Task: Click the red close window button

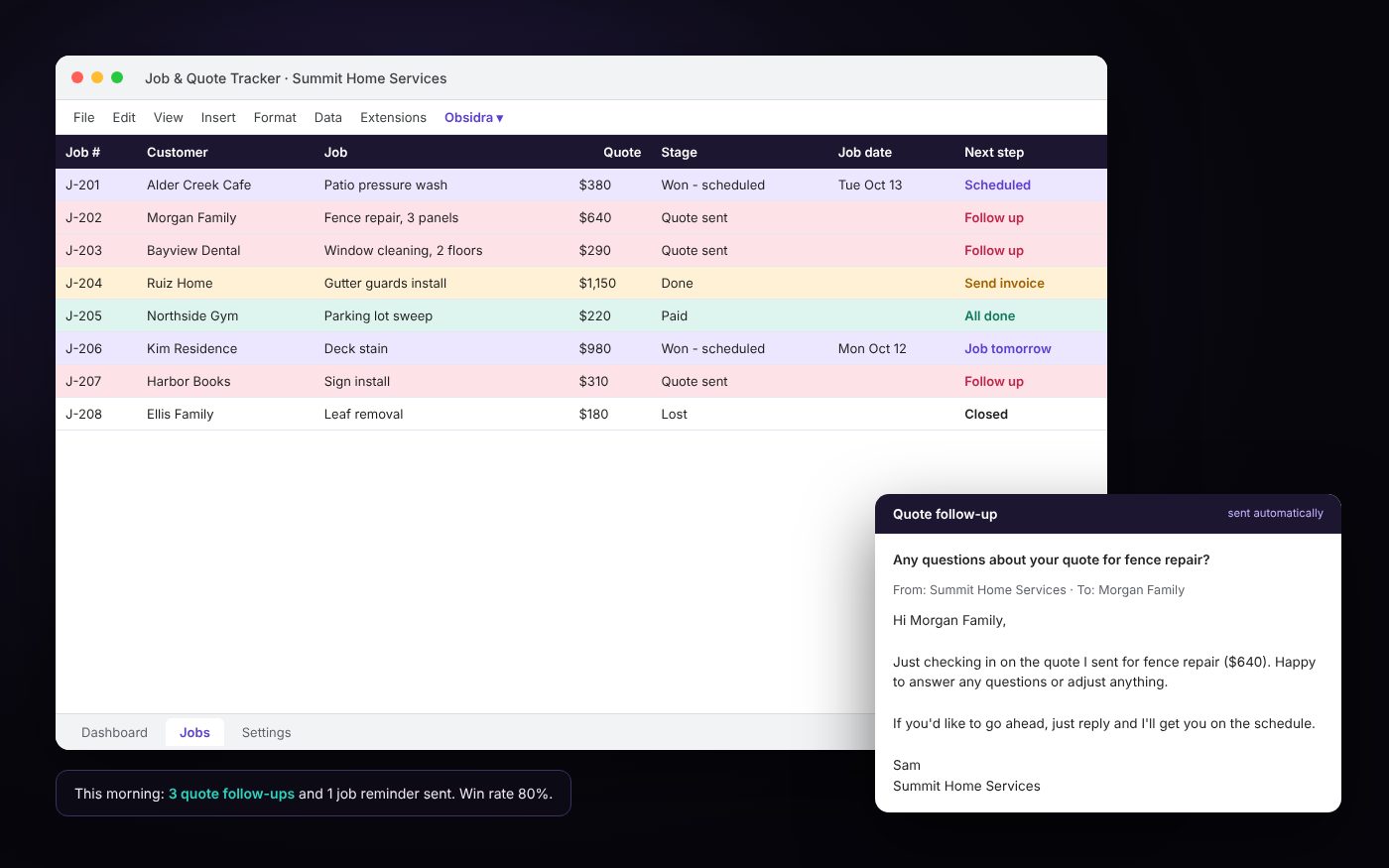Action: click(x=77, y=77)
